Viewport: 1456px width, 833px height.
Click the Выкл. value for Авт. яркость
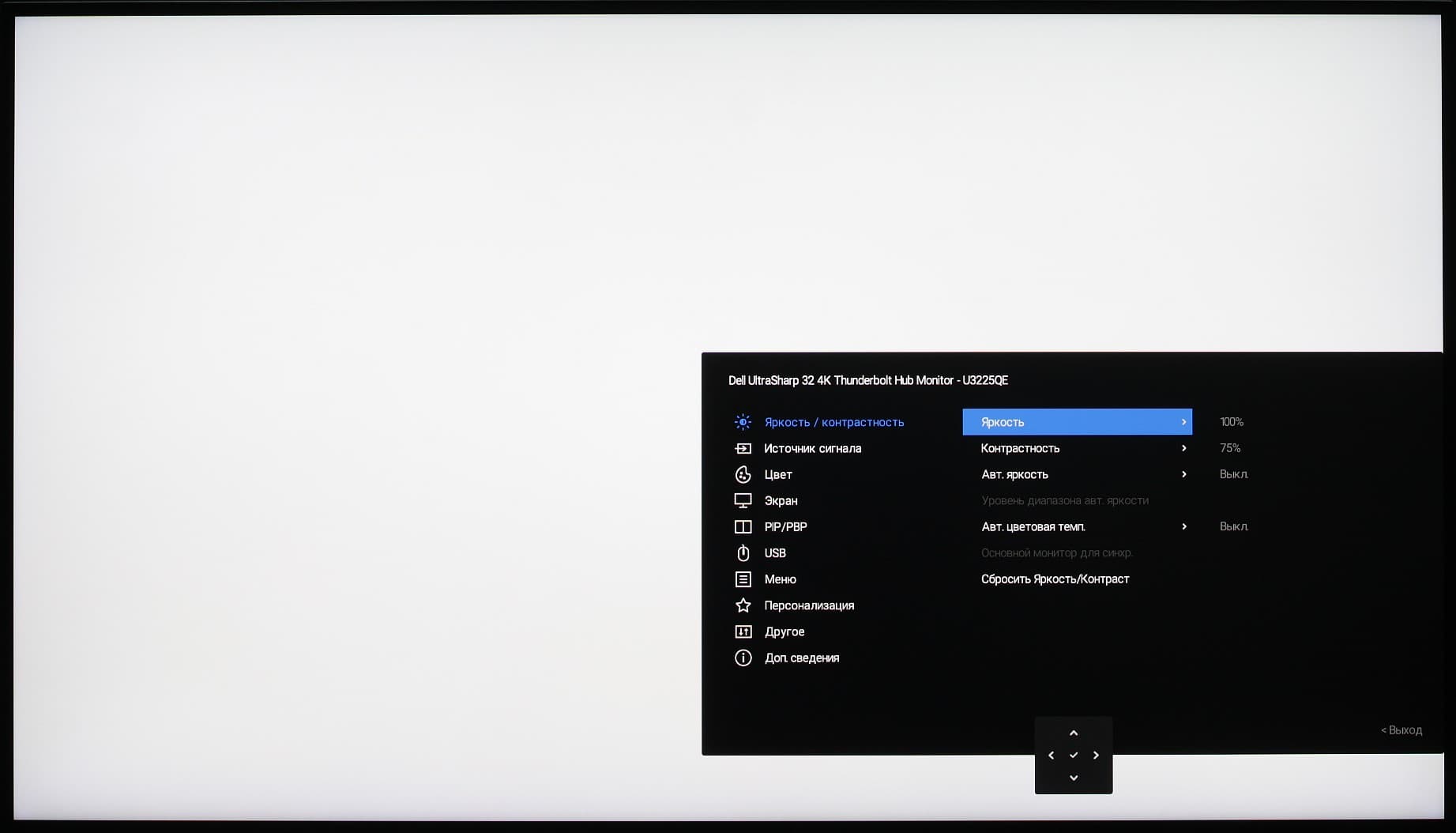[x=1234, y=474]
